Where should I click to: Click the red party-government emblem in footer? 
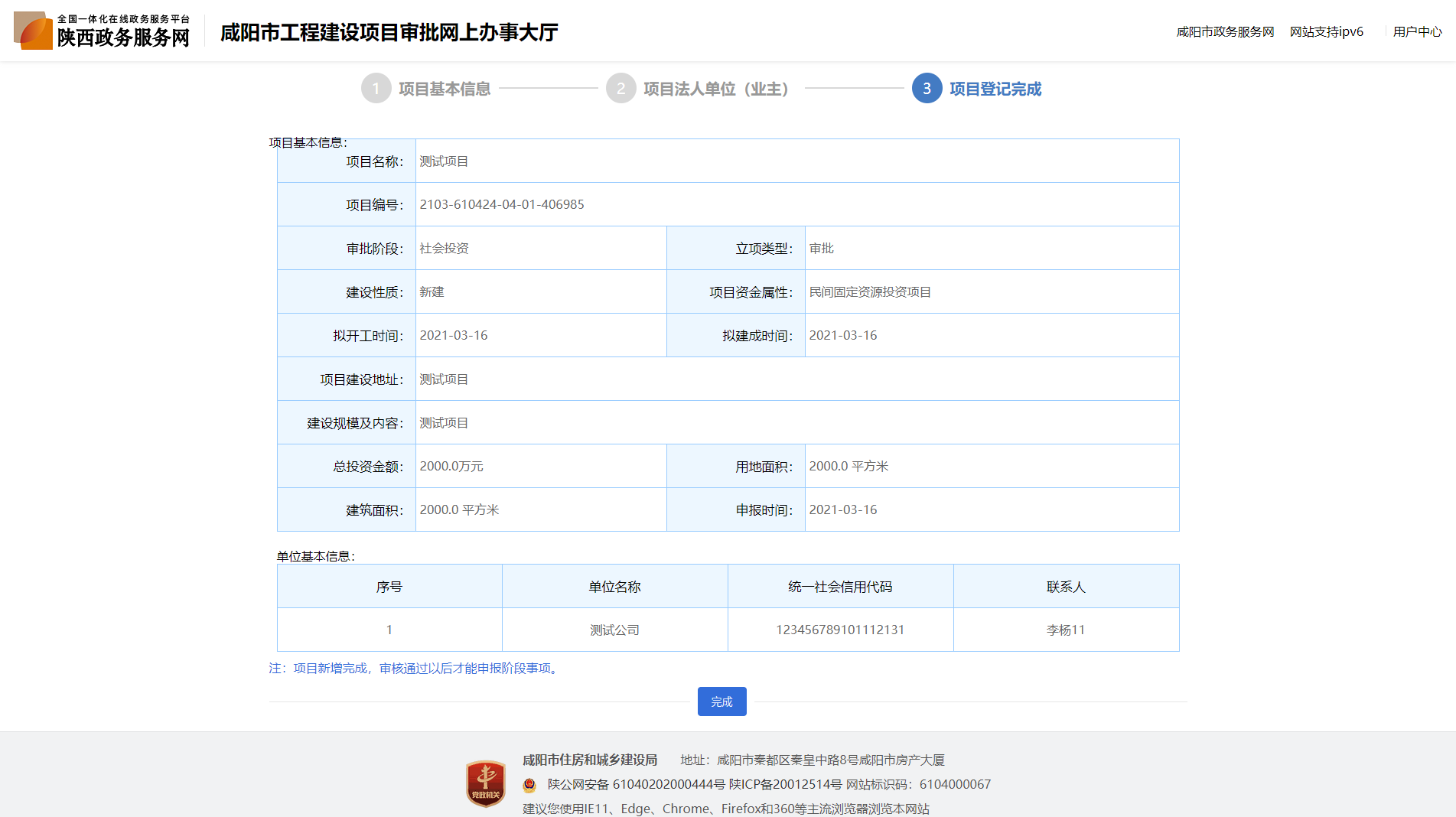[x=485, y=783]
